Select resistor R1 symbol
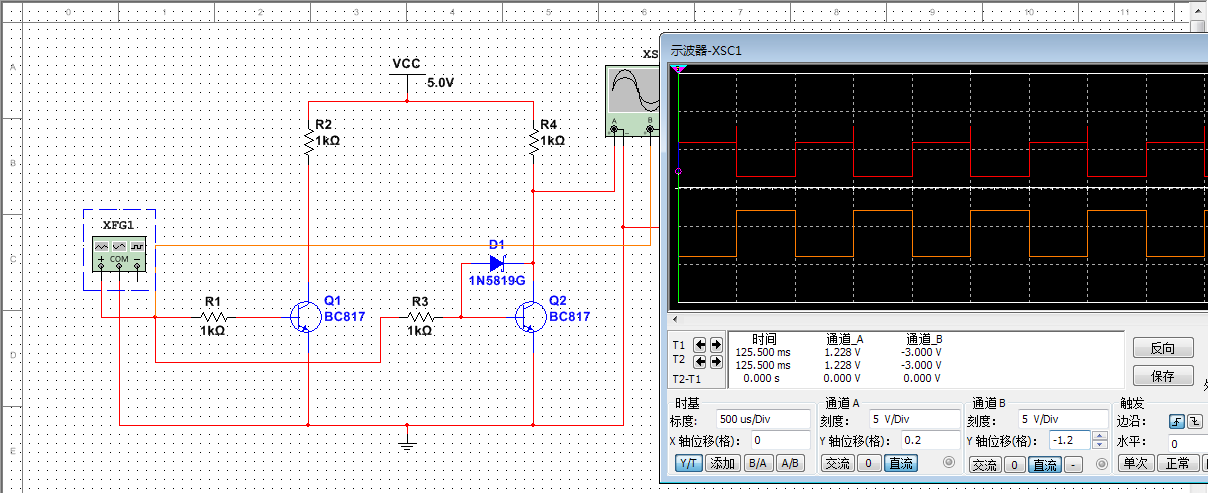 pos(213,317)
